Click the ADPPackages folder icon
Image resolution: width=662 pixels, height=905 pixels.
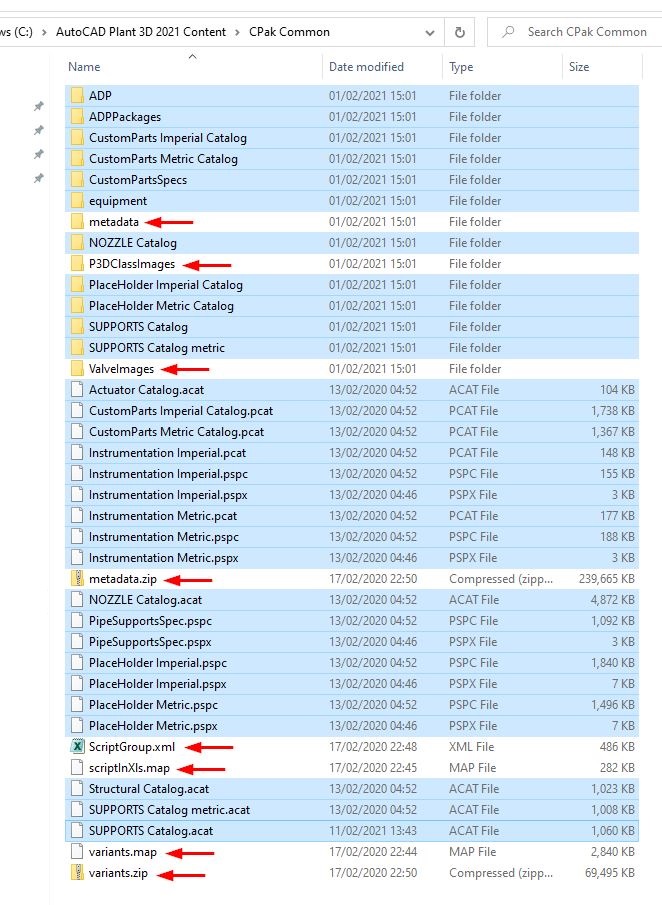pos(77,117)
